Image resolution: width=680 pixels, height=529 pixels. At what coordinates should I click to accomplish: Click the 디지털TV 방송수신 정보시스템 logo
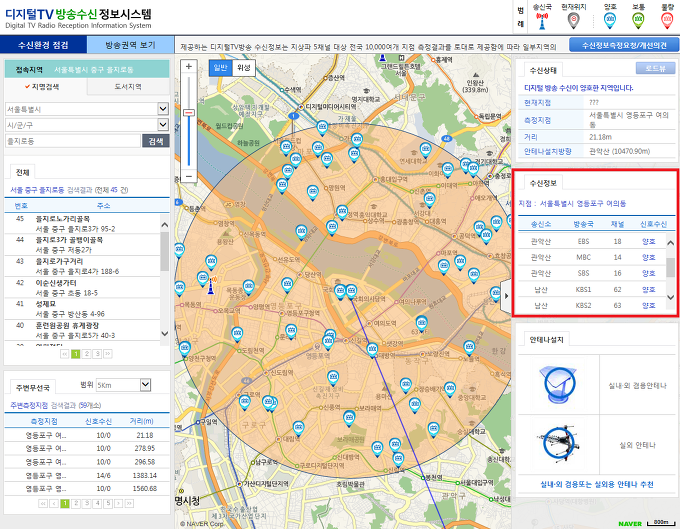78,18
